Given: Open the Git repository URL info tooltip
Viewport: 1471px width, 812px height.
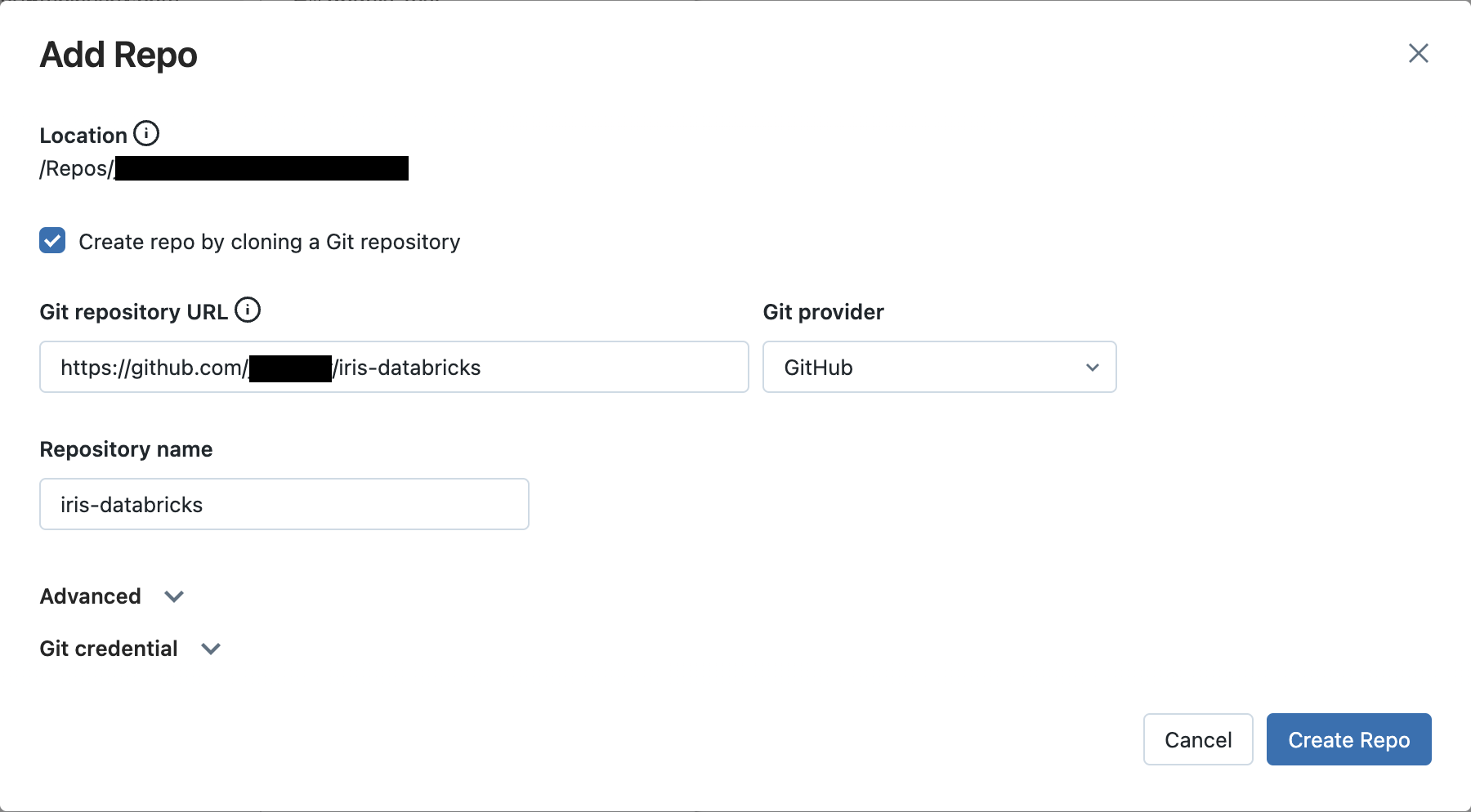Looking at the screenshot, I should point(248,310).
